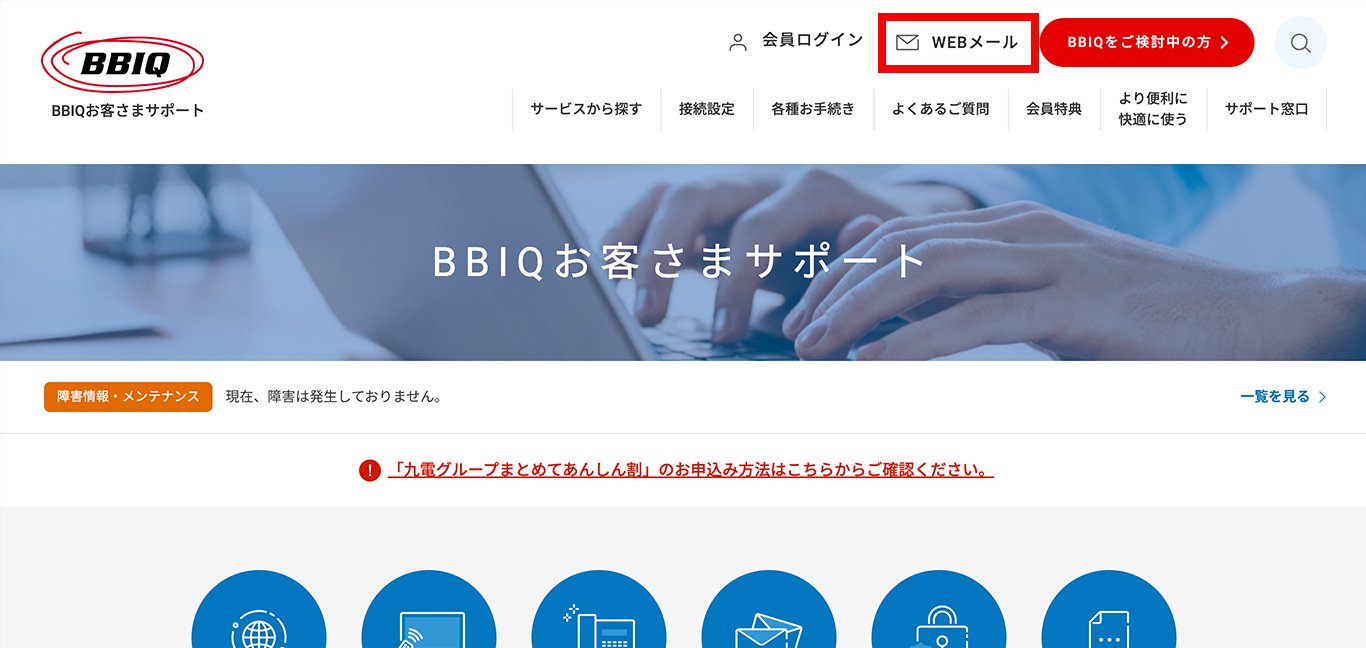The height and width of the screenshot is (648, 1366).
Task: Click the BBIQをご検討中の方 red button
Action: (x=1147, y=42)
